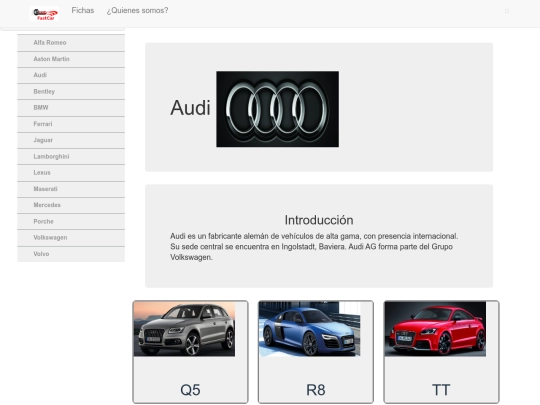Open the Fichas menu item
This screenshot has height=405, width=540.
83,10
